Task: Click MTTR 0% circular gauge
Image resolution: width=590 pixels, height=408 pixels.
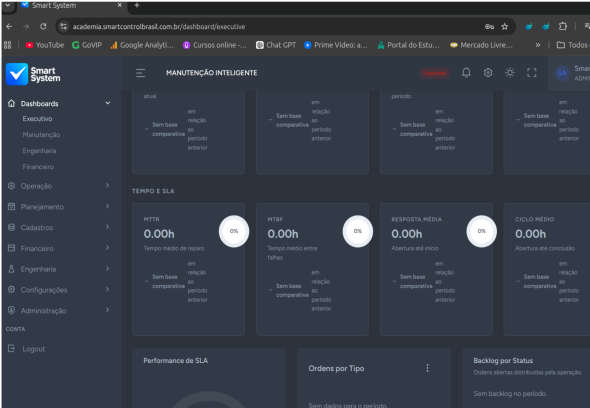Action: coord(234,231)
